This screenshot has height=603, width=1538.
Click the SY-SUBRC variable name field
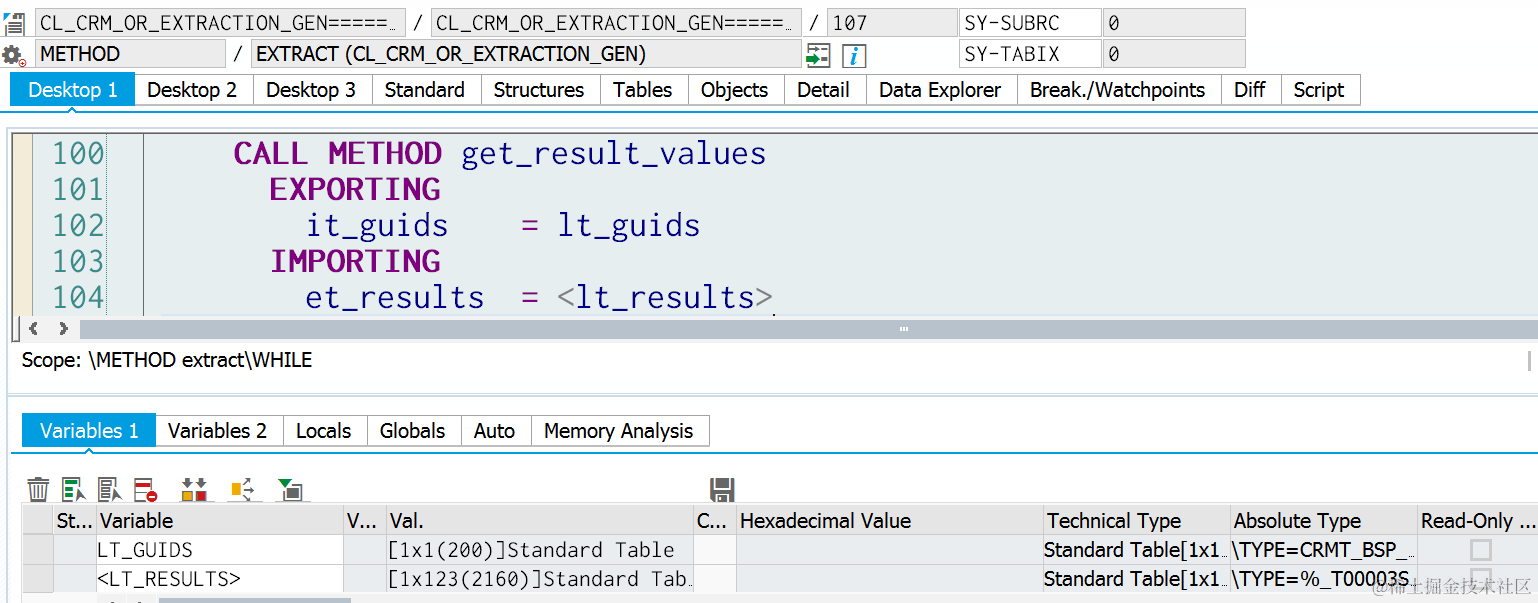pyautogui.click(x=1030, y=23)
